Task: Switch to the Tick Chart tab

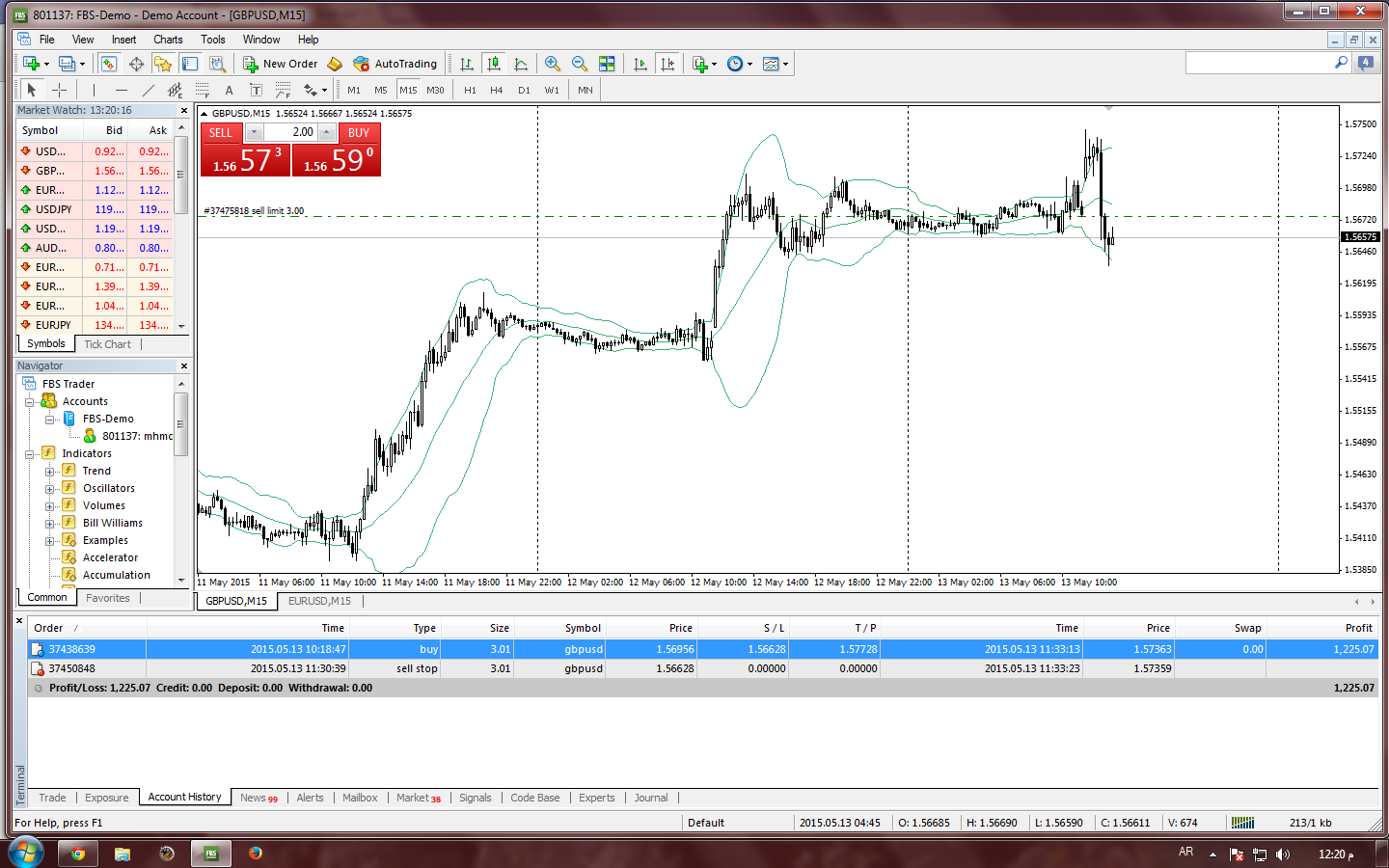Action: point(107,344)
